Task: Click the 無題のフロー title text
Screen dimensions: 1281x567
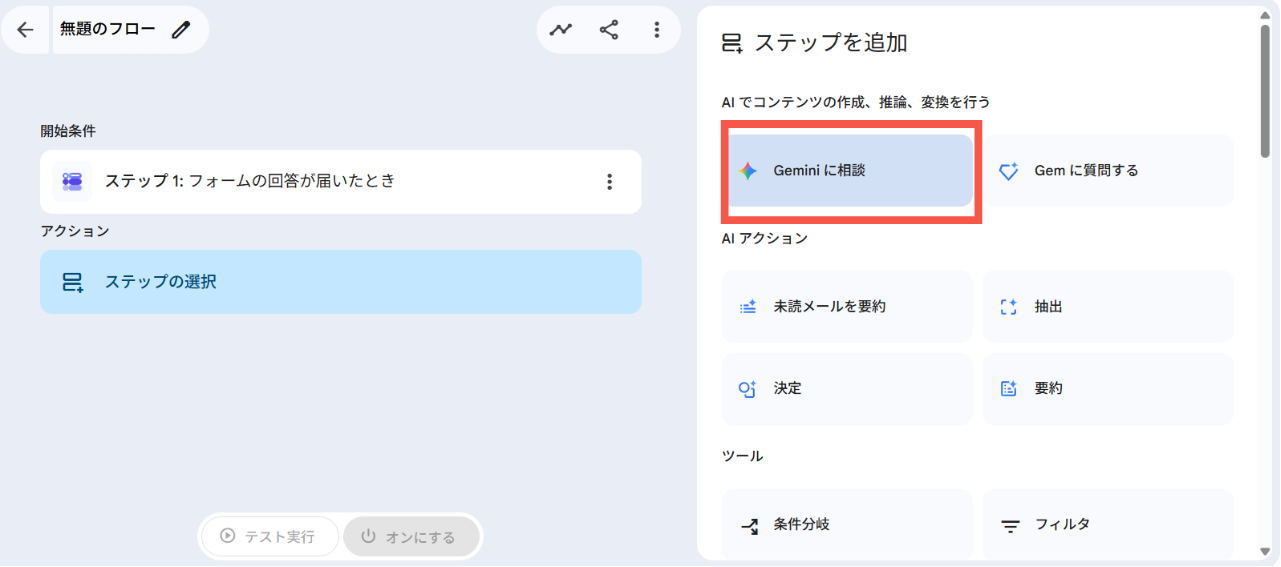Action: pos(108,29)
